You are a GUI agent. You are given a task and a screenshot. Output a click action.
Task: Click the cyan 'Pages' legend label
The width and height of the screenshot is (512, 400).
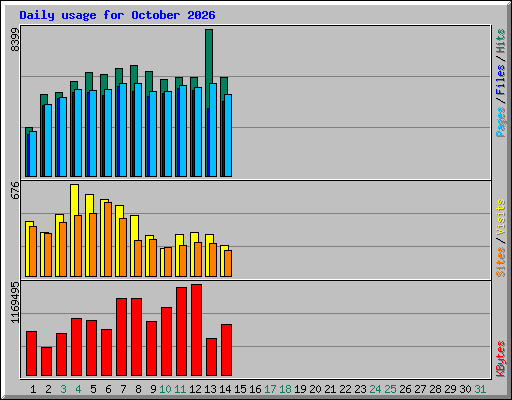click(500, 122)
